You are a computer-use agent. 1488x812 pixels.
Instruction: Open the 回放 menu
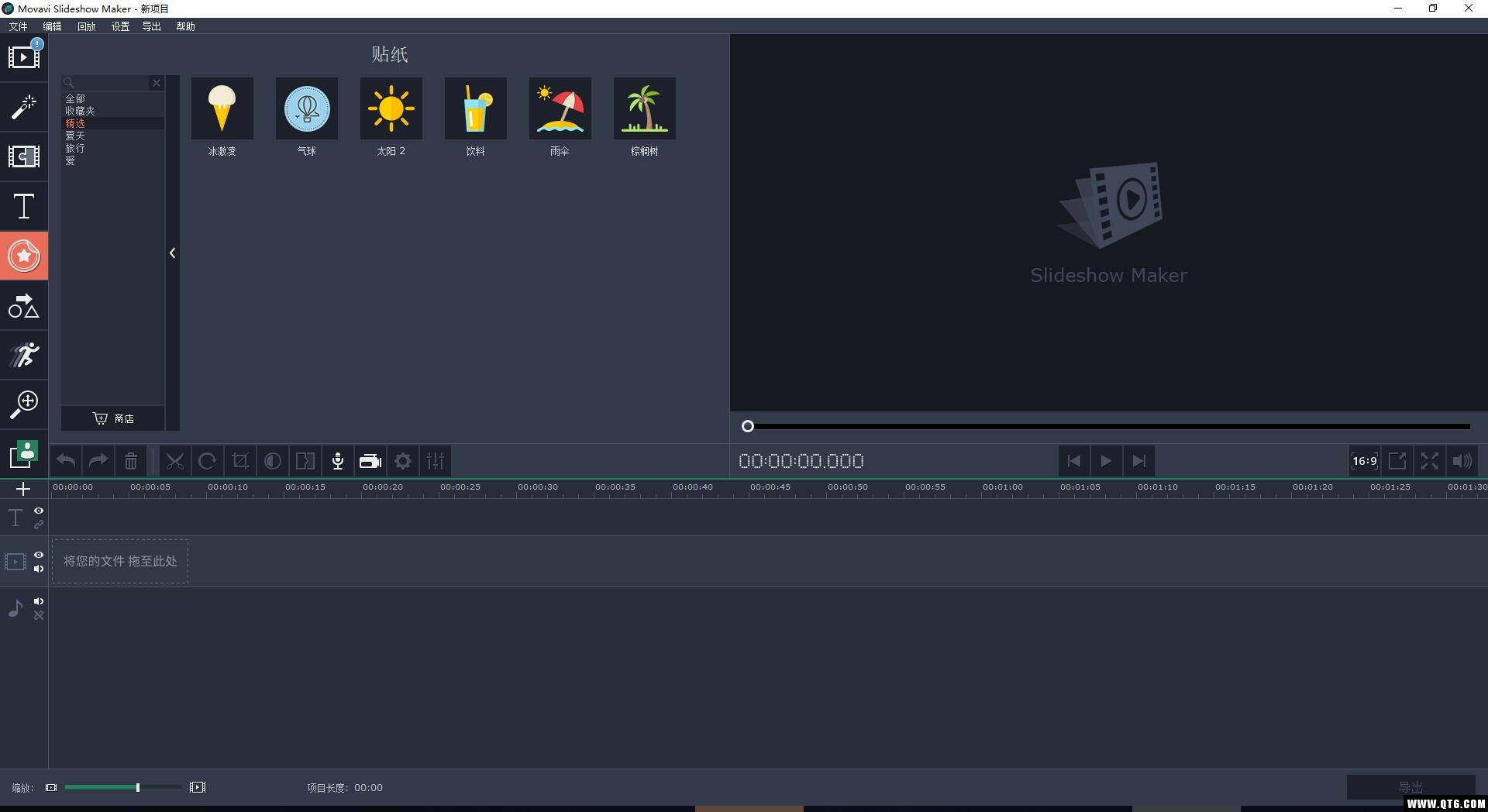point(86,26)
